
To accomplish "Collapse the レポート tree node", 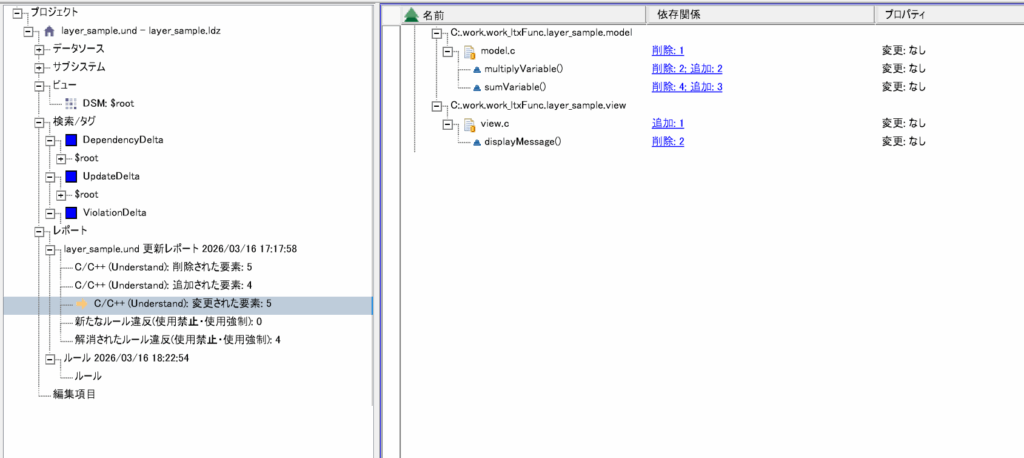I will (x=28, y=231).
